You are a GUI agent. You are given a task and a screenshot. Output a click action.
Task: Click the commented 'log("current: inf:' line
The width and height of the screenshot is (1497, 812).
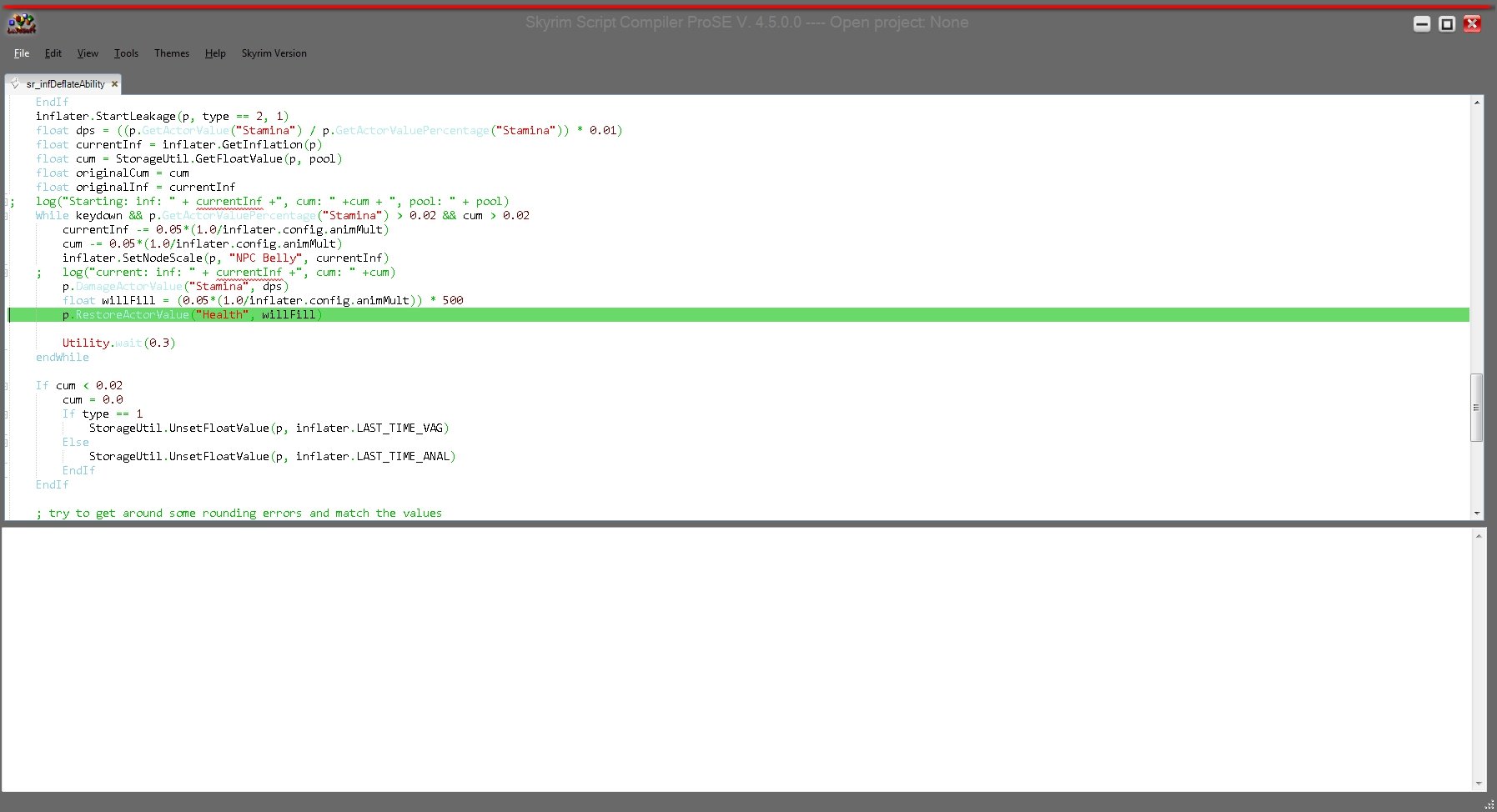click(215, 272)
